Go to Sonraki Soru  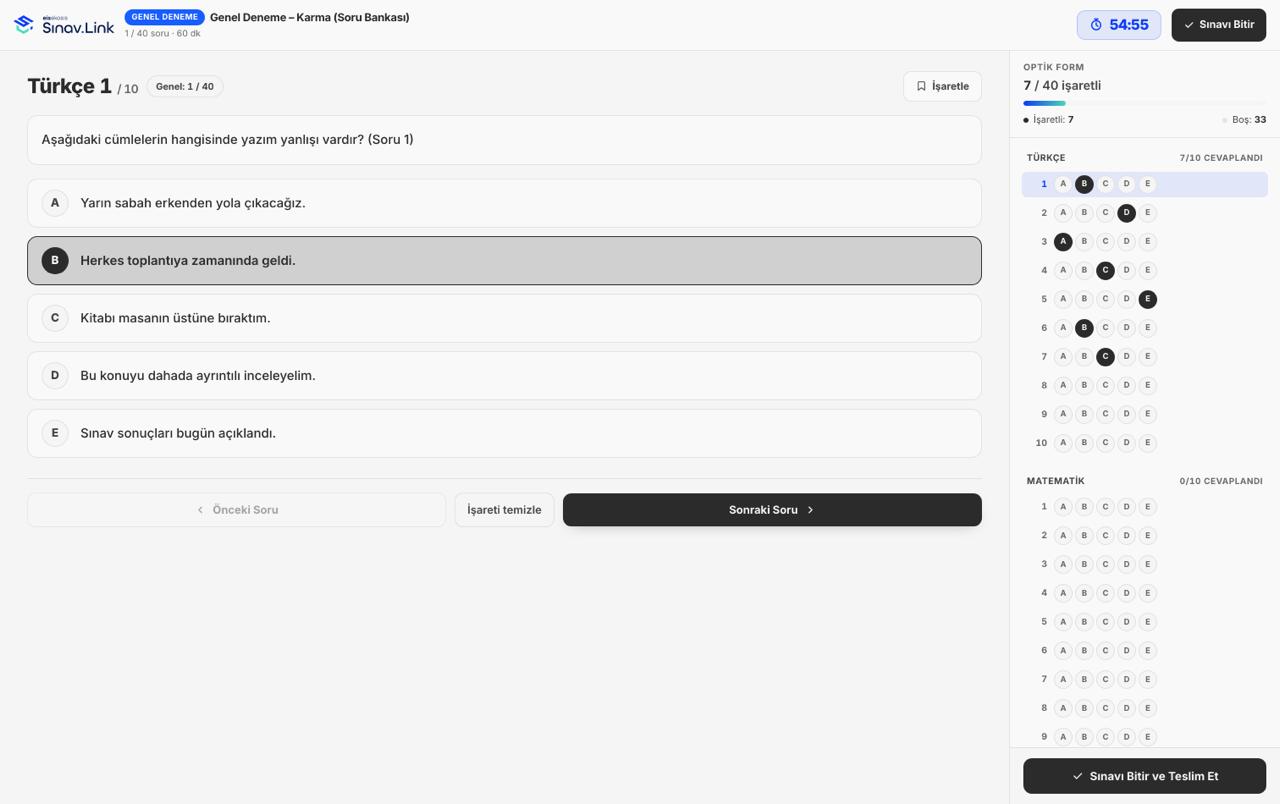click(772, 510)
